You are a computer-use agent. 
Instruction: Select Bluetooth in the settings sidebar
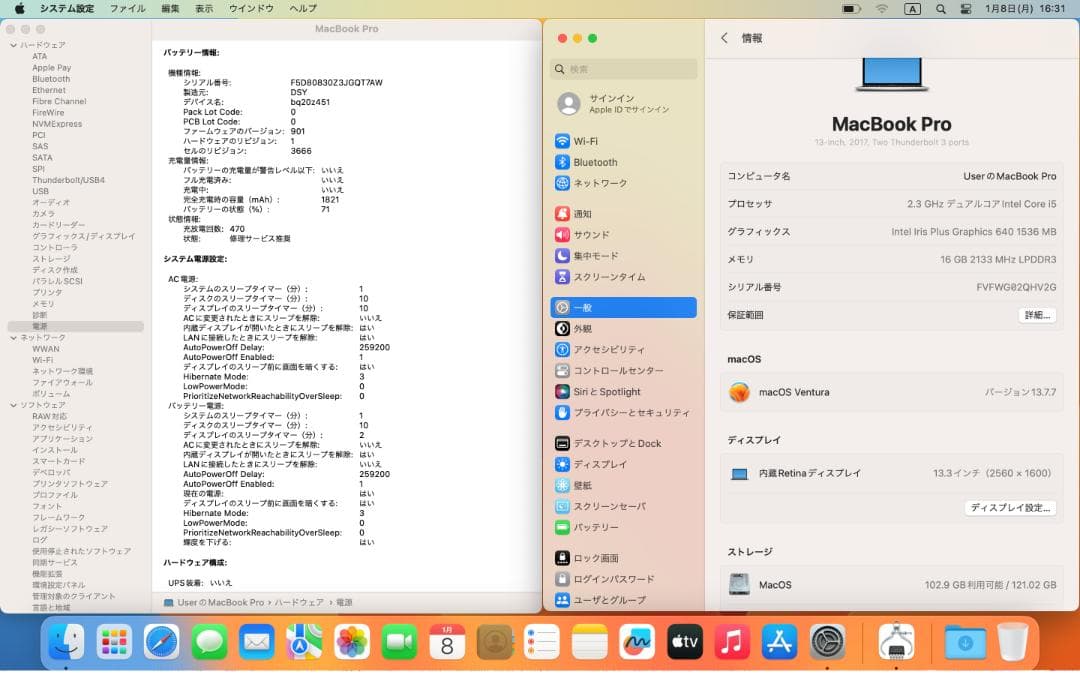596,162
